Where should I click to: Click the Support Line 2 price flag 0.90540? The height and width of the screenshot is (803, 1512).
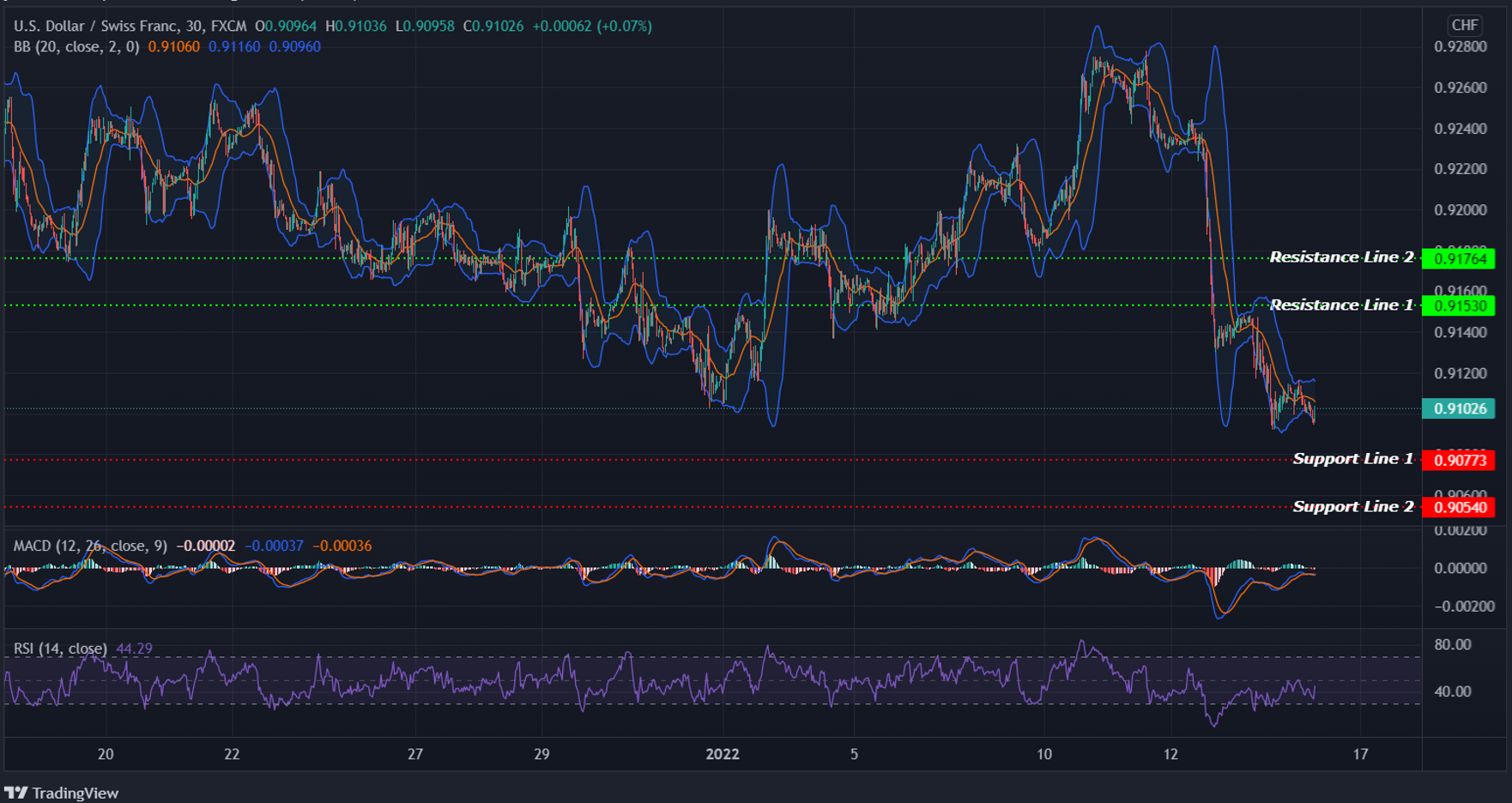[x=1459, y=507]
